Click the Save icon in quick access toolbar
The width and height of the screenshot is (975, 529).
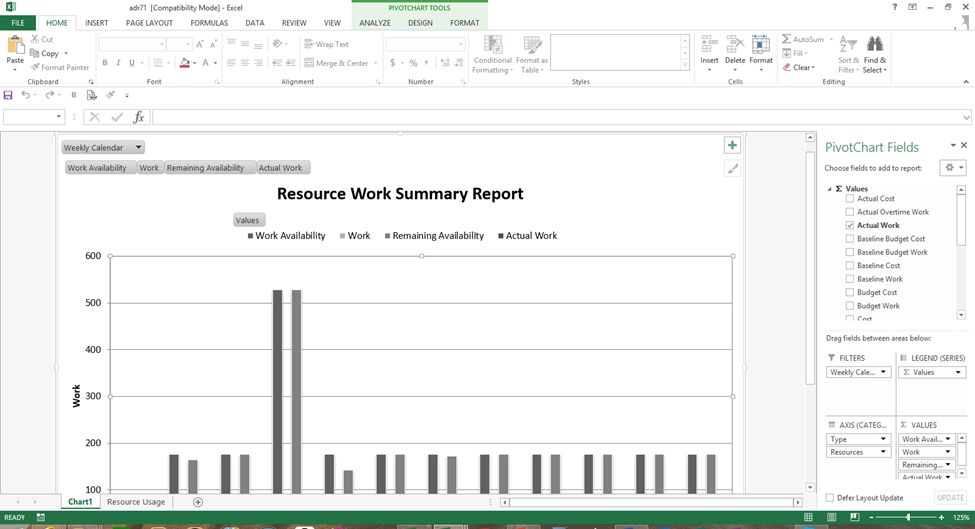(8, 95)
